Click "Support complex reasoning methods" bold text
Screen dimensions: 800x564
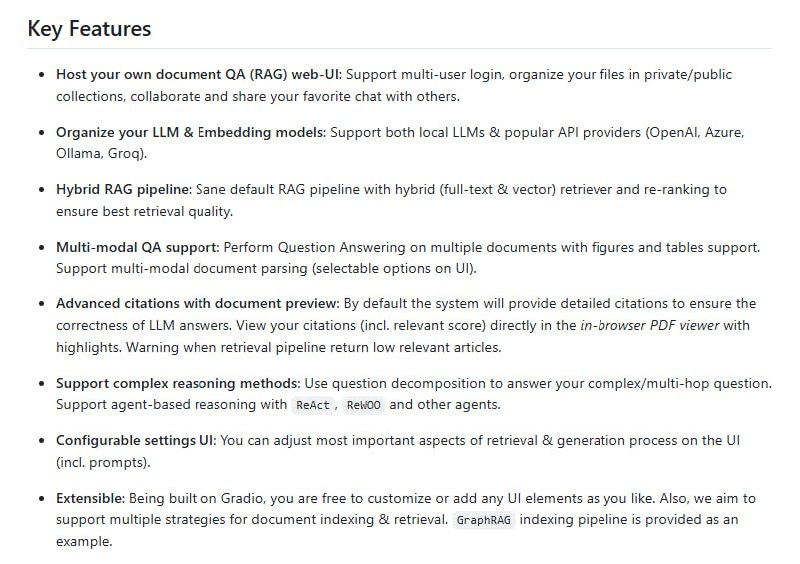[x=177, y=384]
